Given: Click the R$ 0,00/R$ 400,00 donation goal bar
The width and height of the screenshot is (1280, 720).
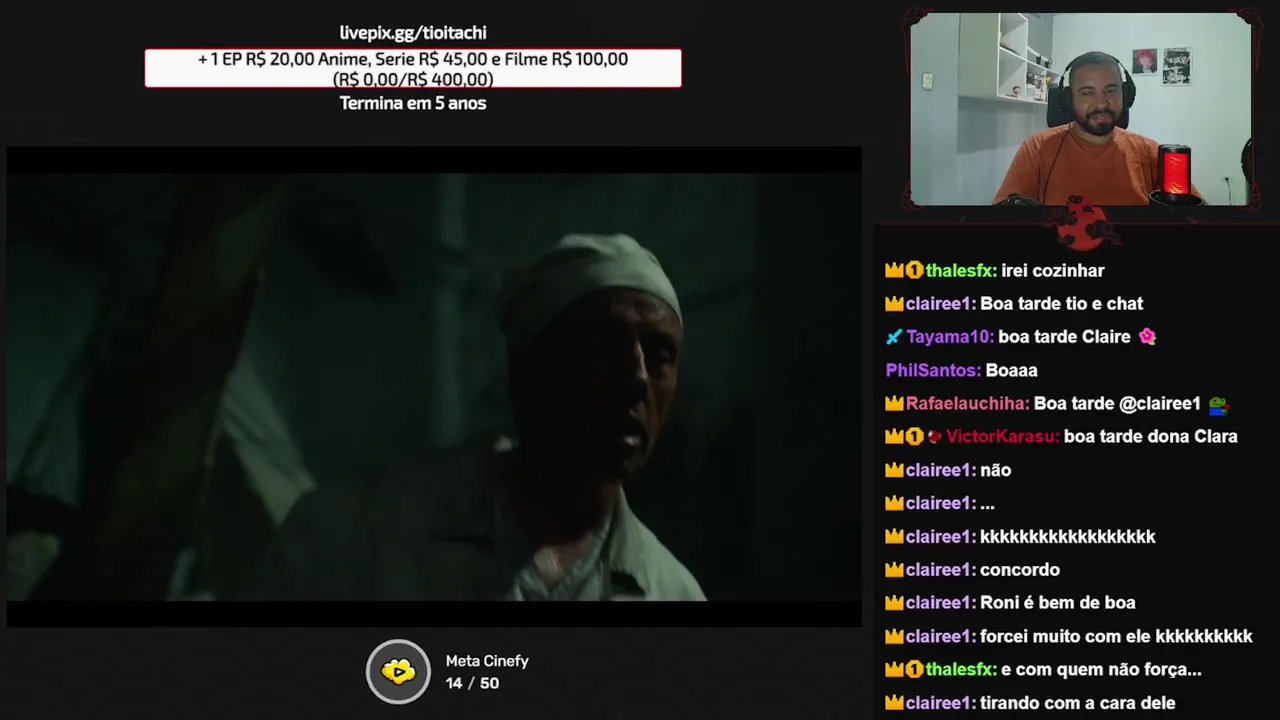Looking at the screenshot, I should tap(413, 69).
